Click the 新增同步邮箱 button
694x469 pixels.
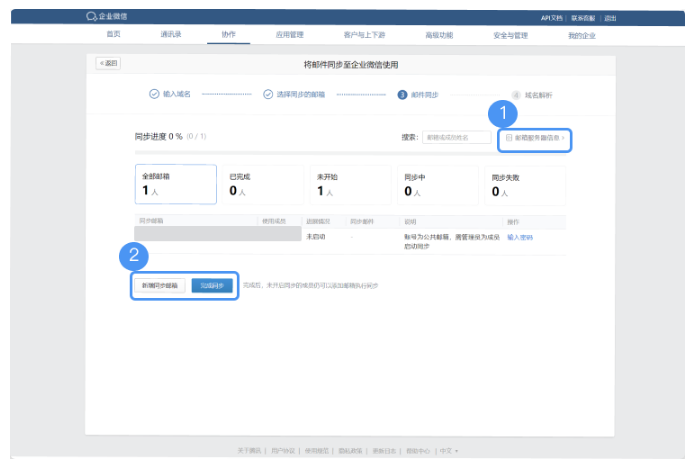(x=160, y=286)
